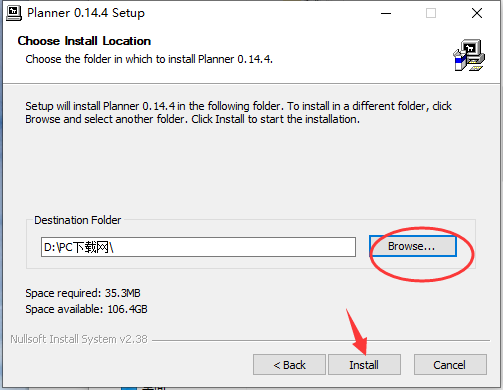Click the setup instructions paragraph
This screenshot has height=390, width=503.
tap(238, 113)
